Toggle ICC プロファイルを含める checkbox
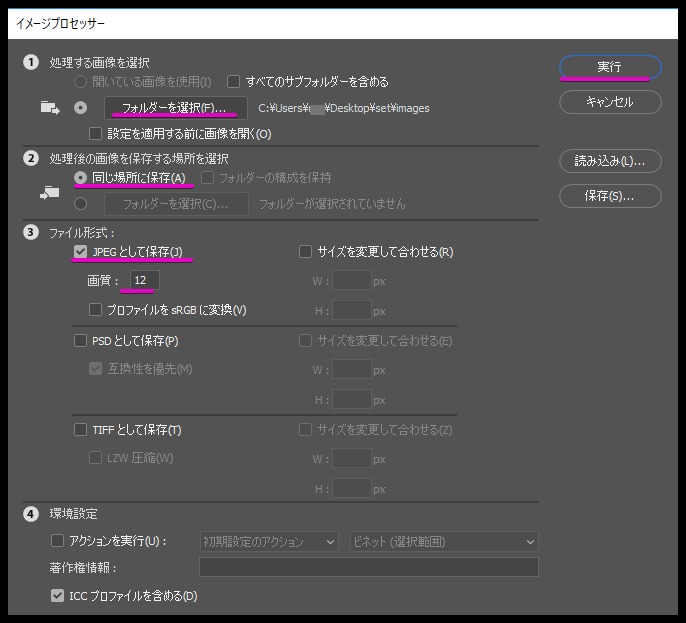This screenshot has height=623, width=686. pyautogui.click(x=57, y=596)
